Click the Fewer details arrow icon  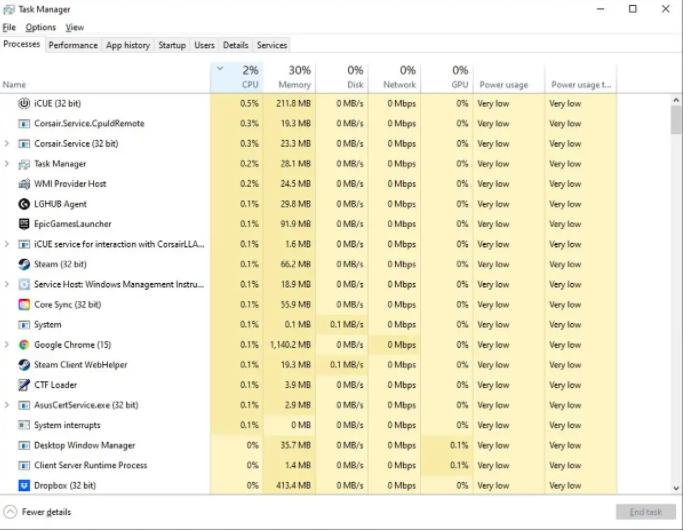point(10,512)
